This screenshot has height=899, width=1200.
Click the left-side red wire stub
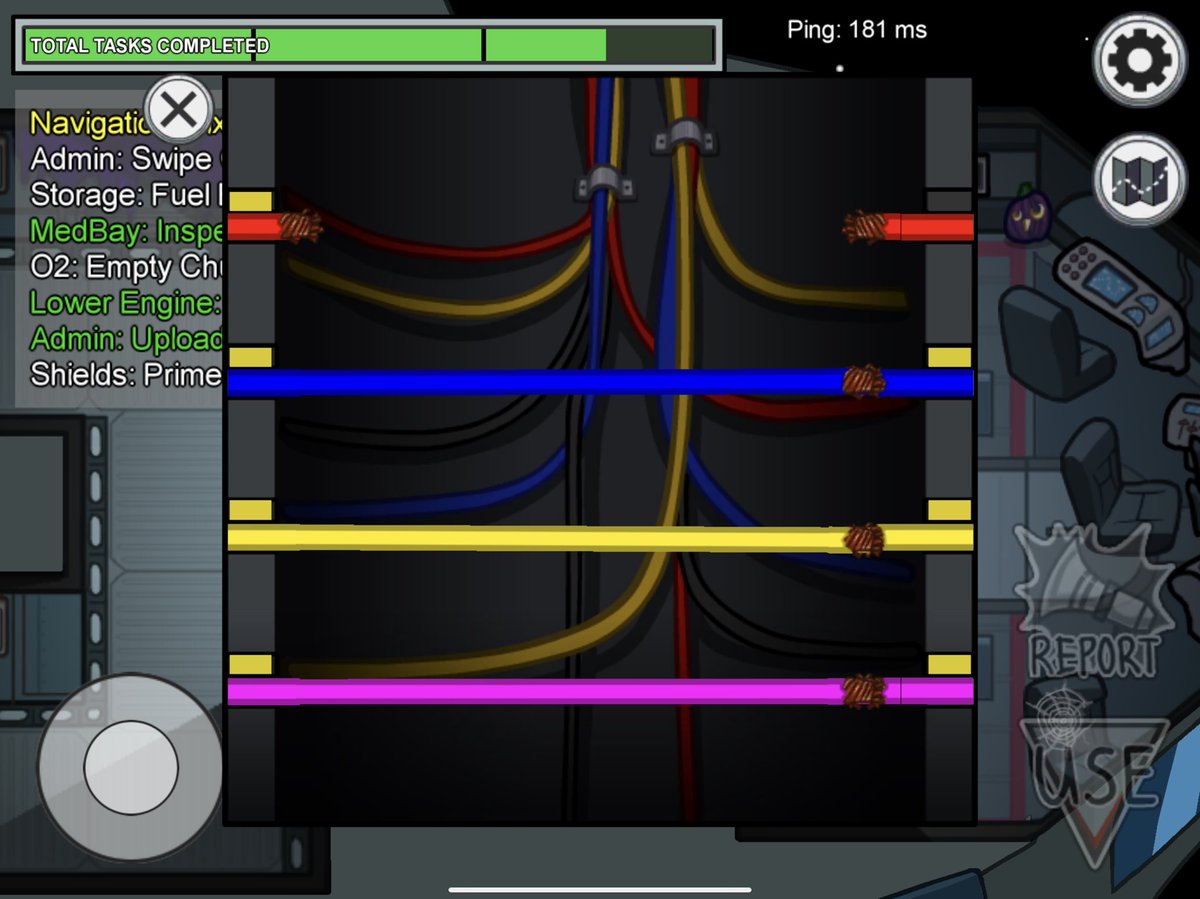[254, 227]
